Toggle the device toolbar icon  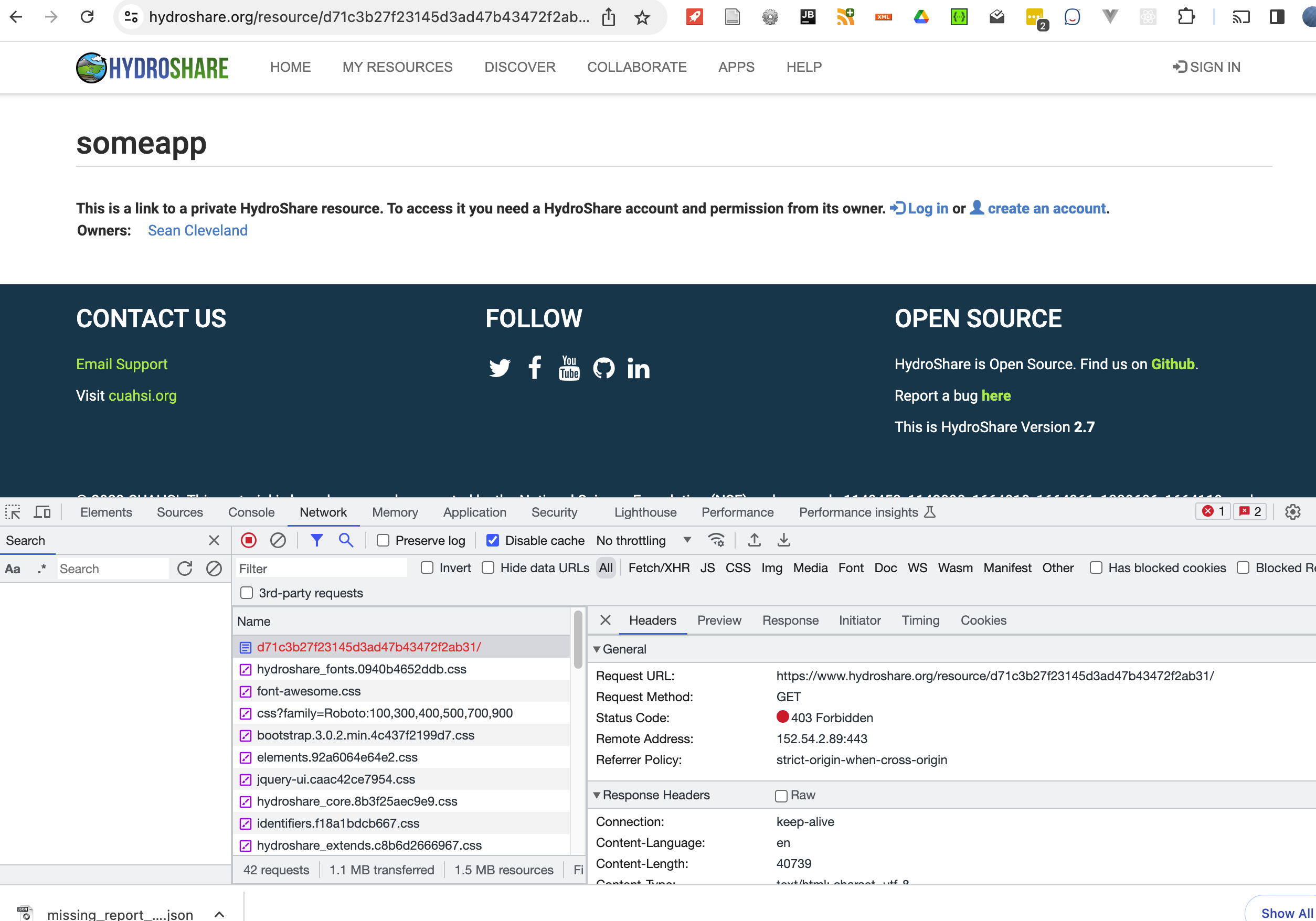pyautogui.click(x=42, y=512)
